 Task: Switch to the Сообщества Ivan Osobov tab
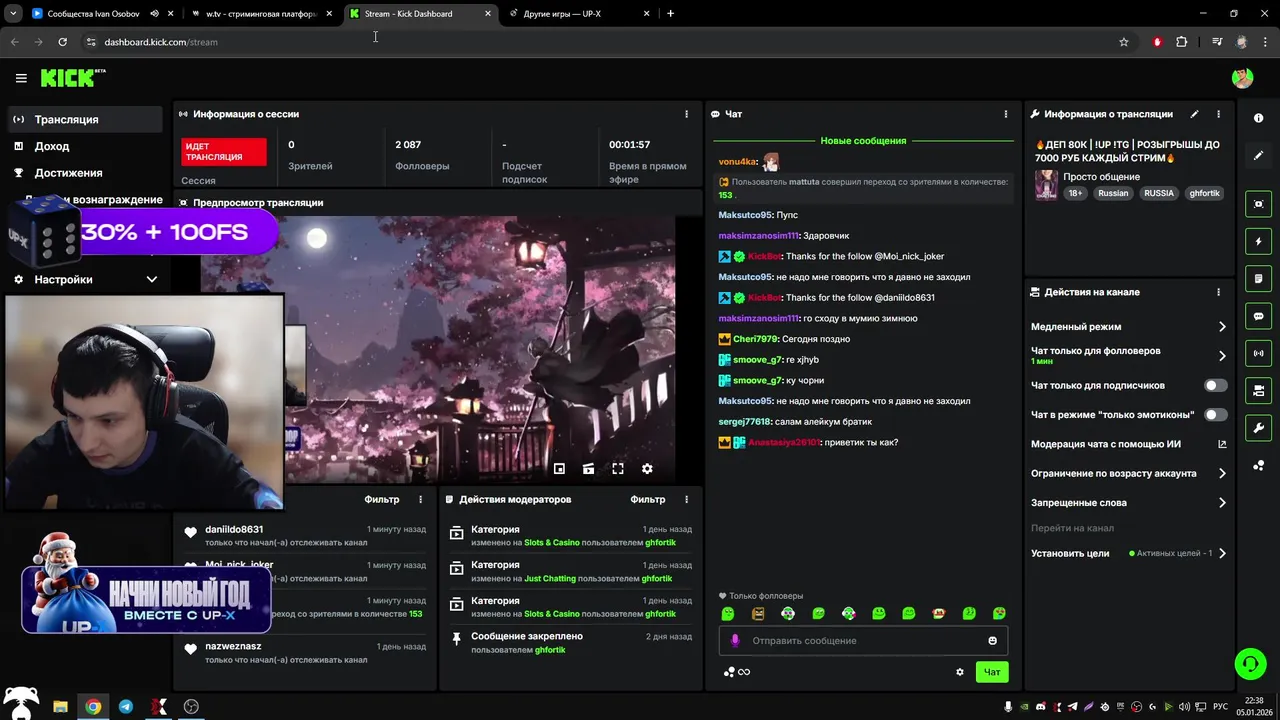(103, 14)
